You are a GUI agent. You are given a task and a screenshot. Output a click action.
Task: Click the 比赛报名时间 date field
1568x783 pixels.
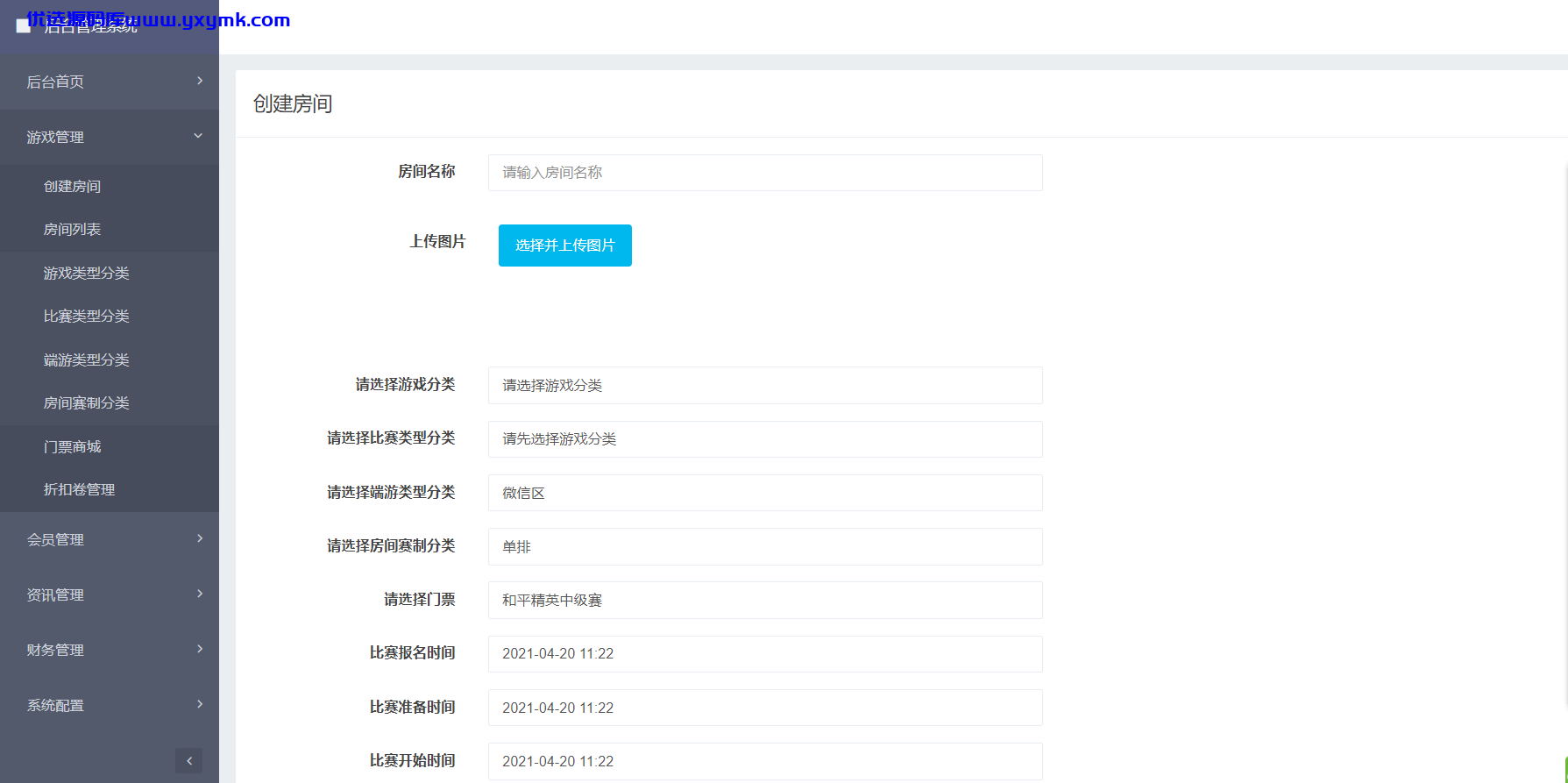pyautogui.click(x=765, y=654)
